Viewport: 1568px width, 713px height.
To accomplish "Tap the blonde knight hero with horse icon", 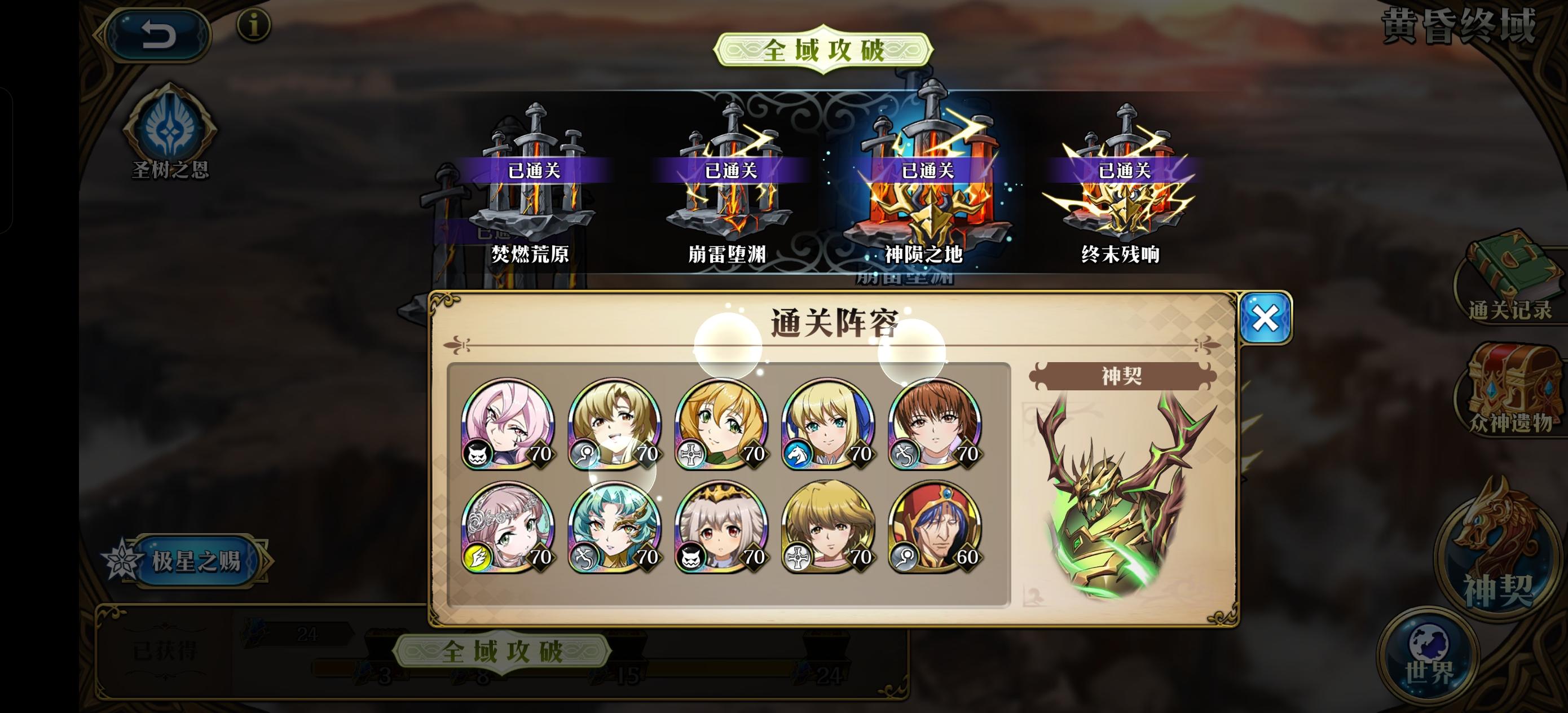I will tap(828, 424).
